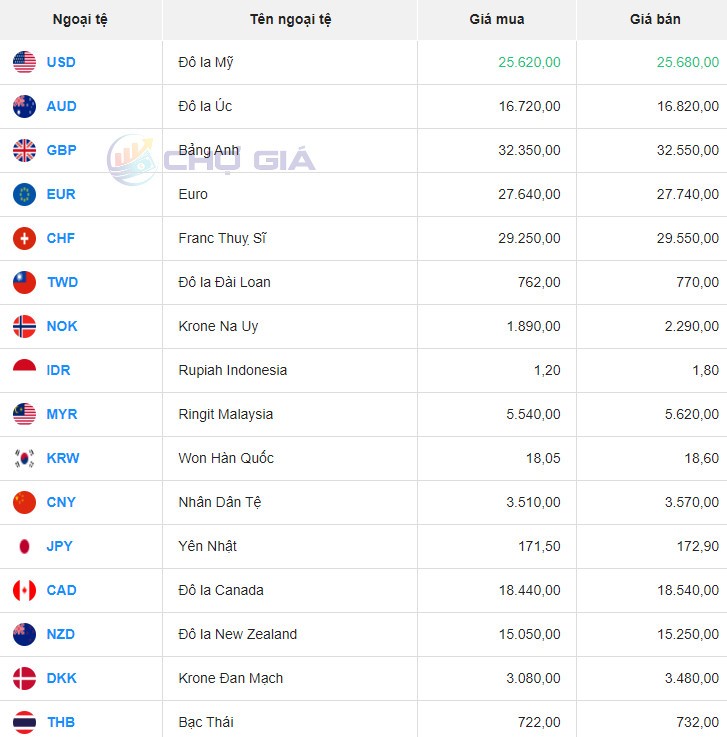Open the CNY currency link
Screen dimensions: 727x737
tap(61, 502)
